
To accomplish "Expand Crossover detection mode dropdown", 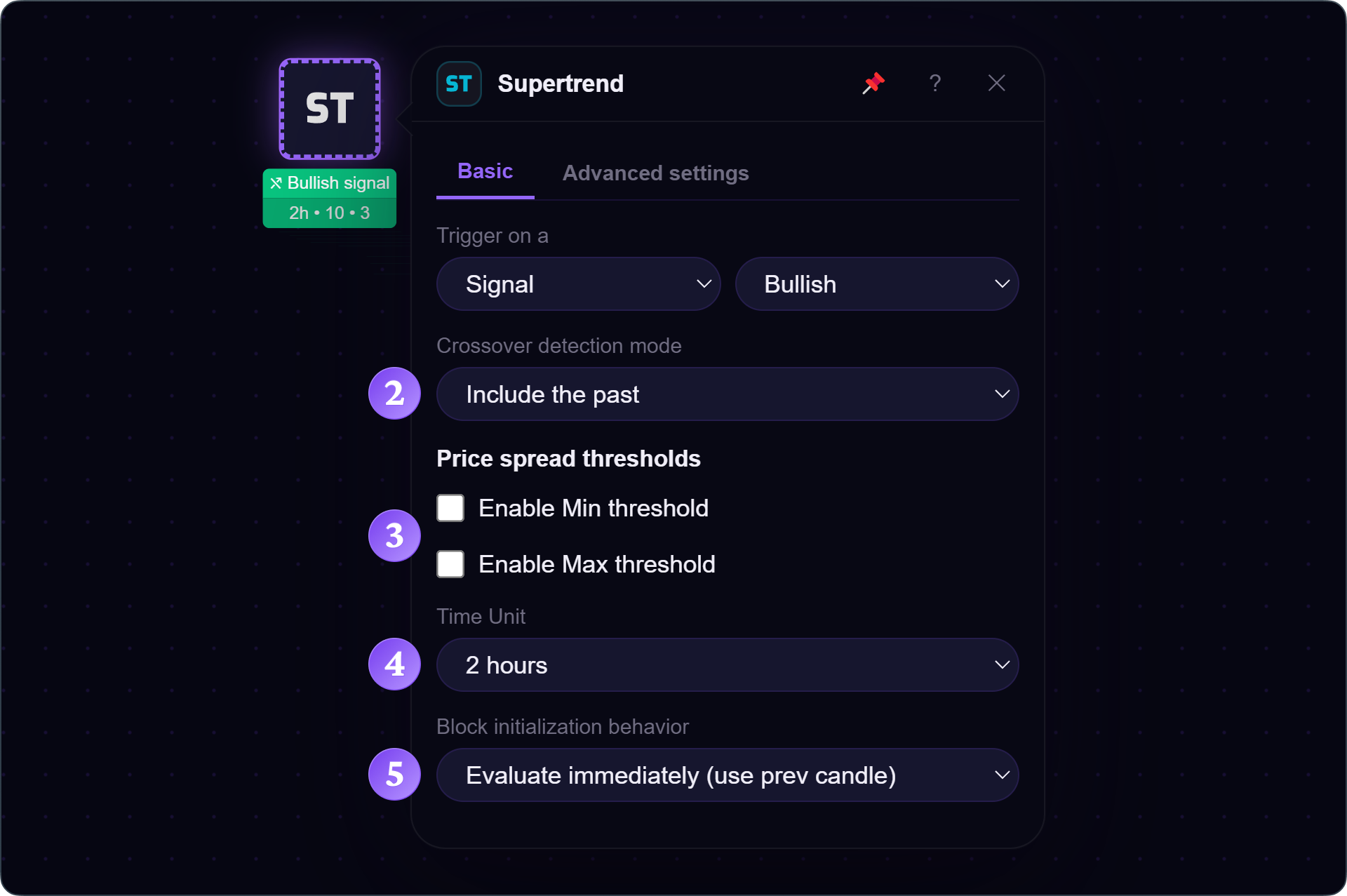I will (728, 394).
